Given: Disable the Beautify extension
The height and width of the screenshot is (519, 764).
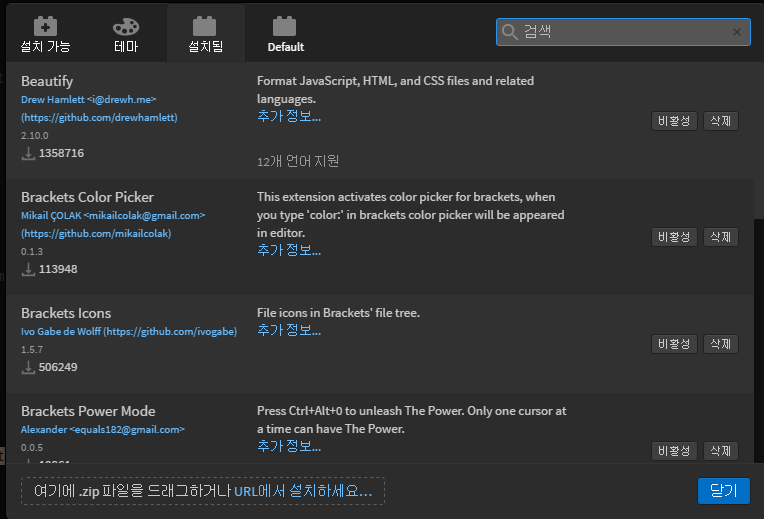Looking at the screenshot, I should coord(674,121).
